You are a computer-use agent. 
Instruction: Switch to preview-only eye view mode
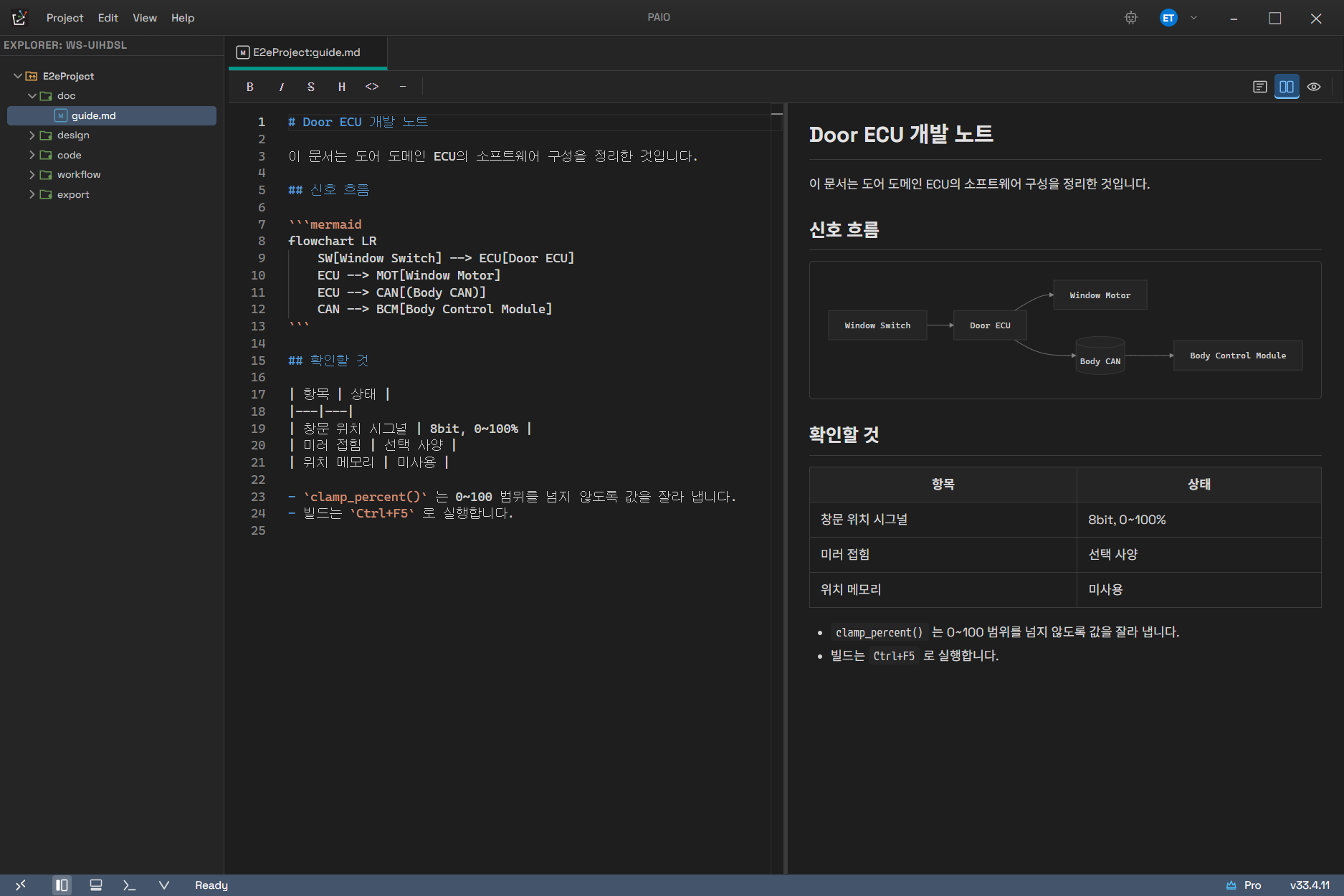1314,87
